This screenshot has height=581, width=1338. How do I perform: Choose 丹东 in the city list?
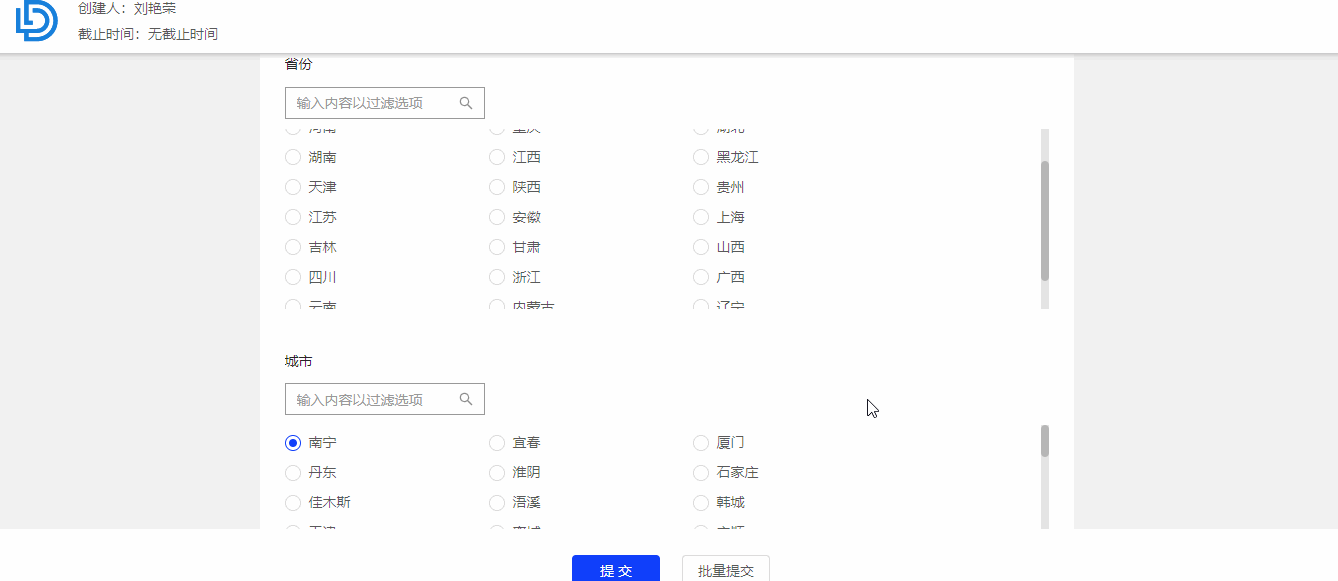(x=293, y=473)
